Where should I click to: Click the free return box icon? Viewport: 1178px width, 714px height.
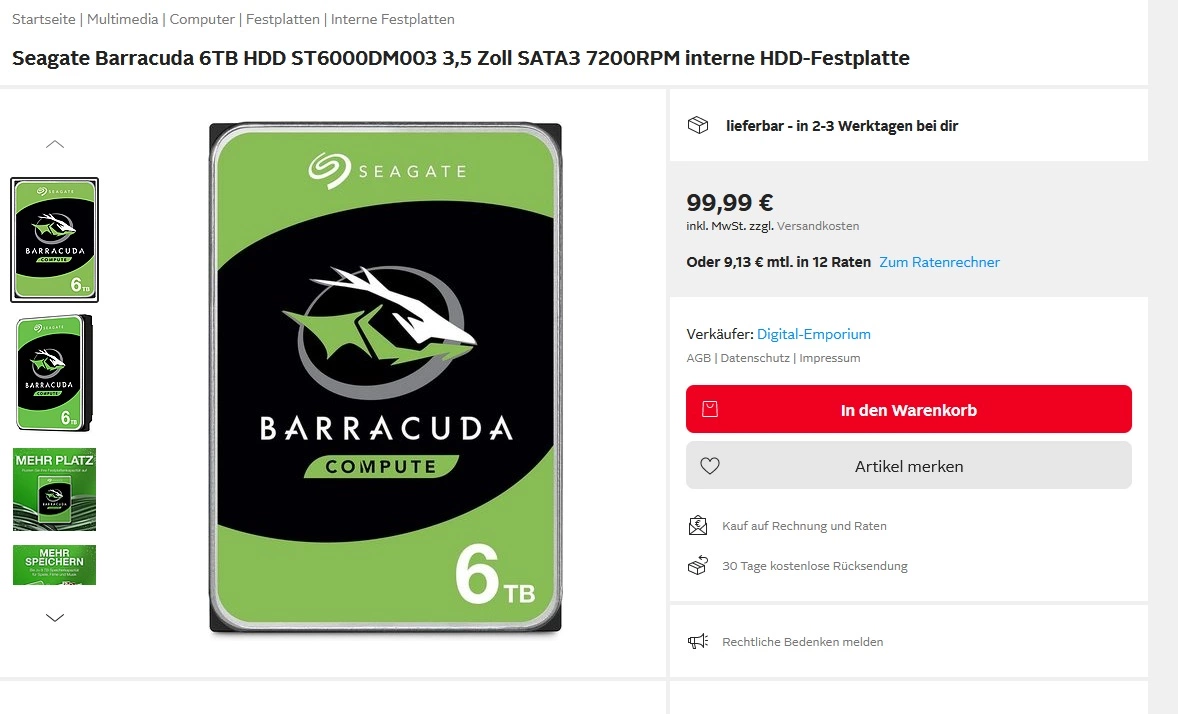(x=698, y=565)
